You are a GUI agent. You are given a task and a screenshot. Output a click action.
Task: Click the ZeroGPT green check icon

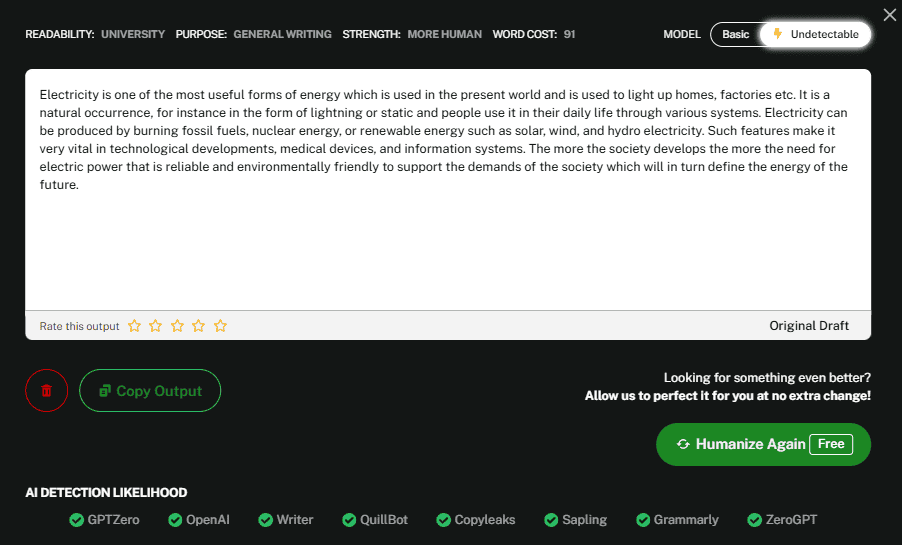click(754, 520)
